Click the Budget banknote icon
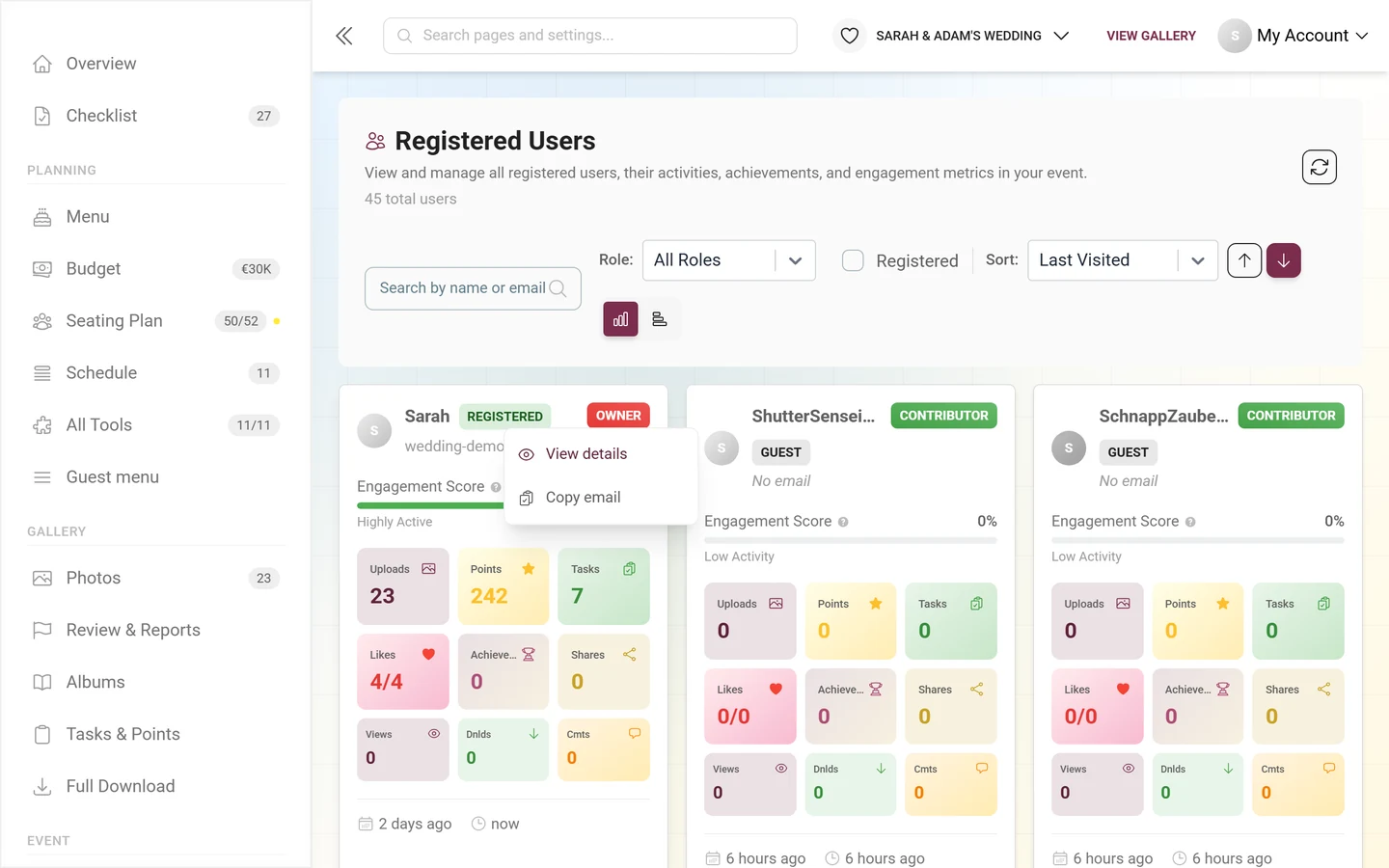This screenshot has height=868, width=1389. pos(42,269)
